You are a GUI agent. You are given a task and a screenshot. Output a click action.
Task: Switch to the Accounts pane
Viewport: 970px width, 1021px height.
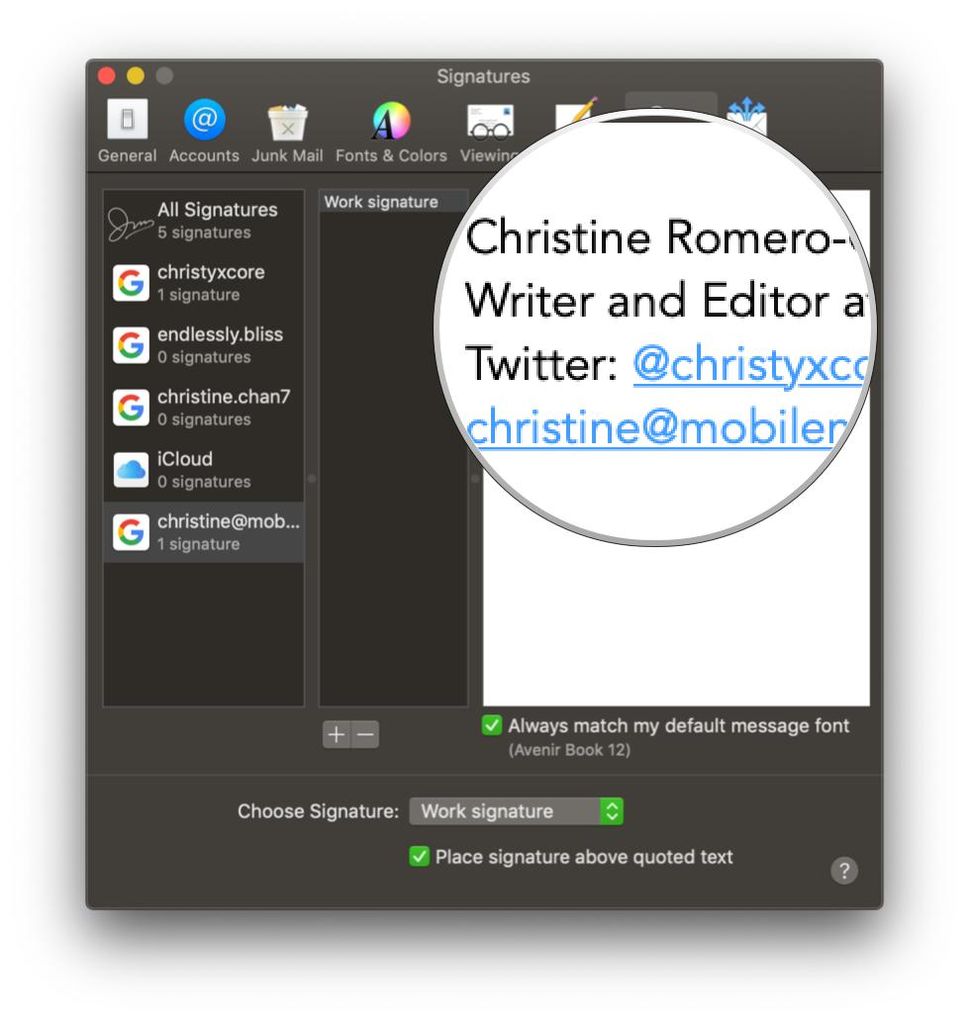pos(203,122)
